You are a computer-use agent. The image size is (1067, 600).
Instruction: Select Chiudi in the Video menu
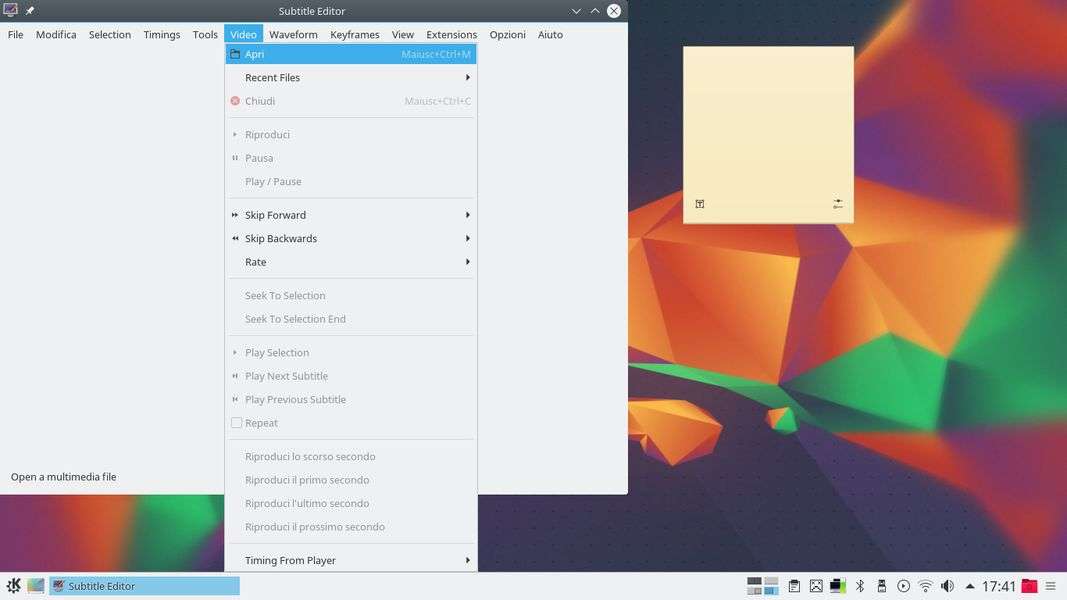coord(350,101)
